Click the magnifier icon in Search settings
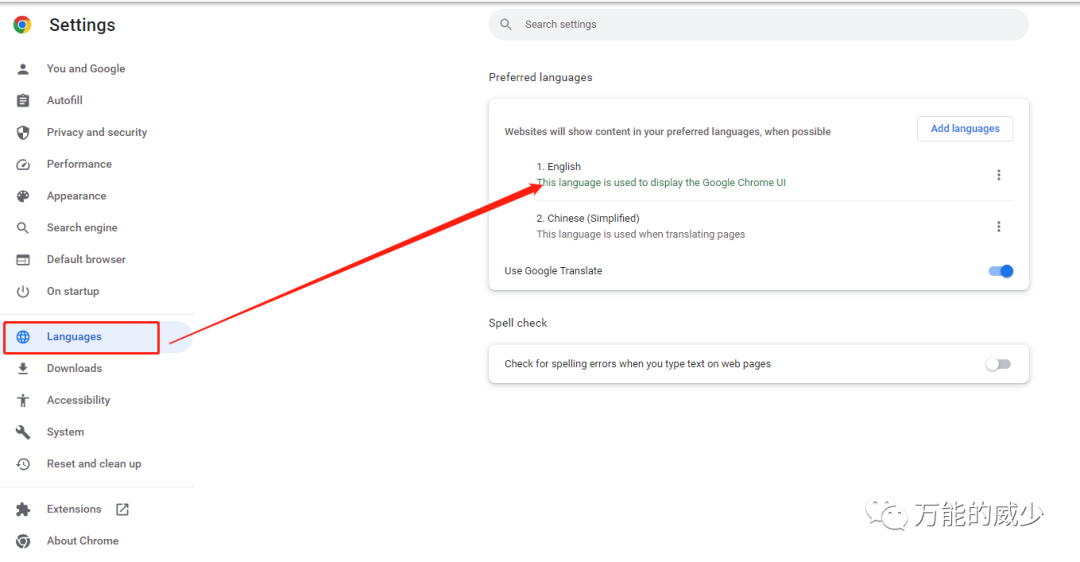Screen dimensions: 1080x562 [x=506, y=24]
